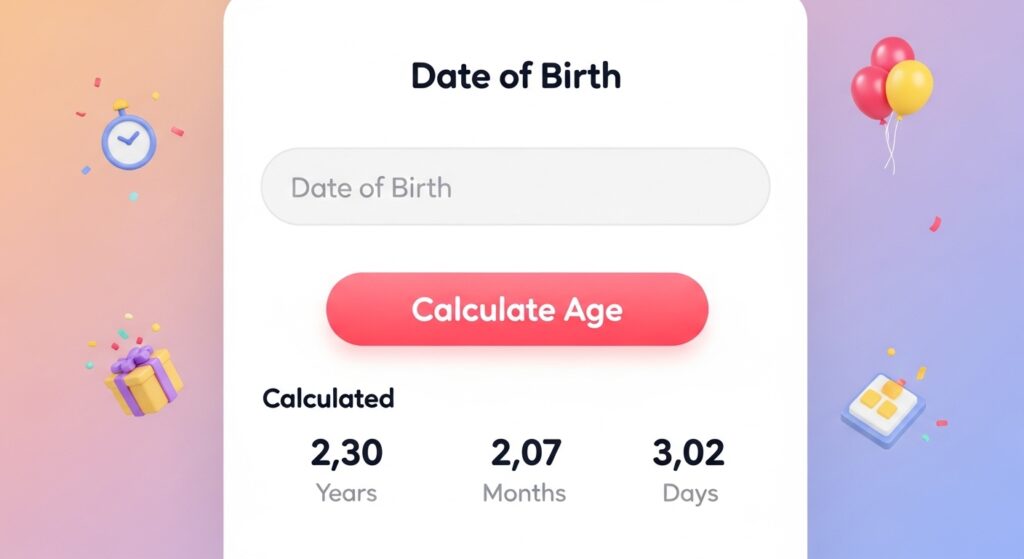The width and height of the screenshot is (1024, 559).
Task: Select the 2,07 months value
Action: point(524,453)
